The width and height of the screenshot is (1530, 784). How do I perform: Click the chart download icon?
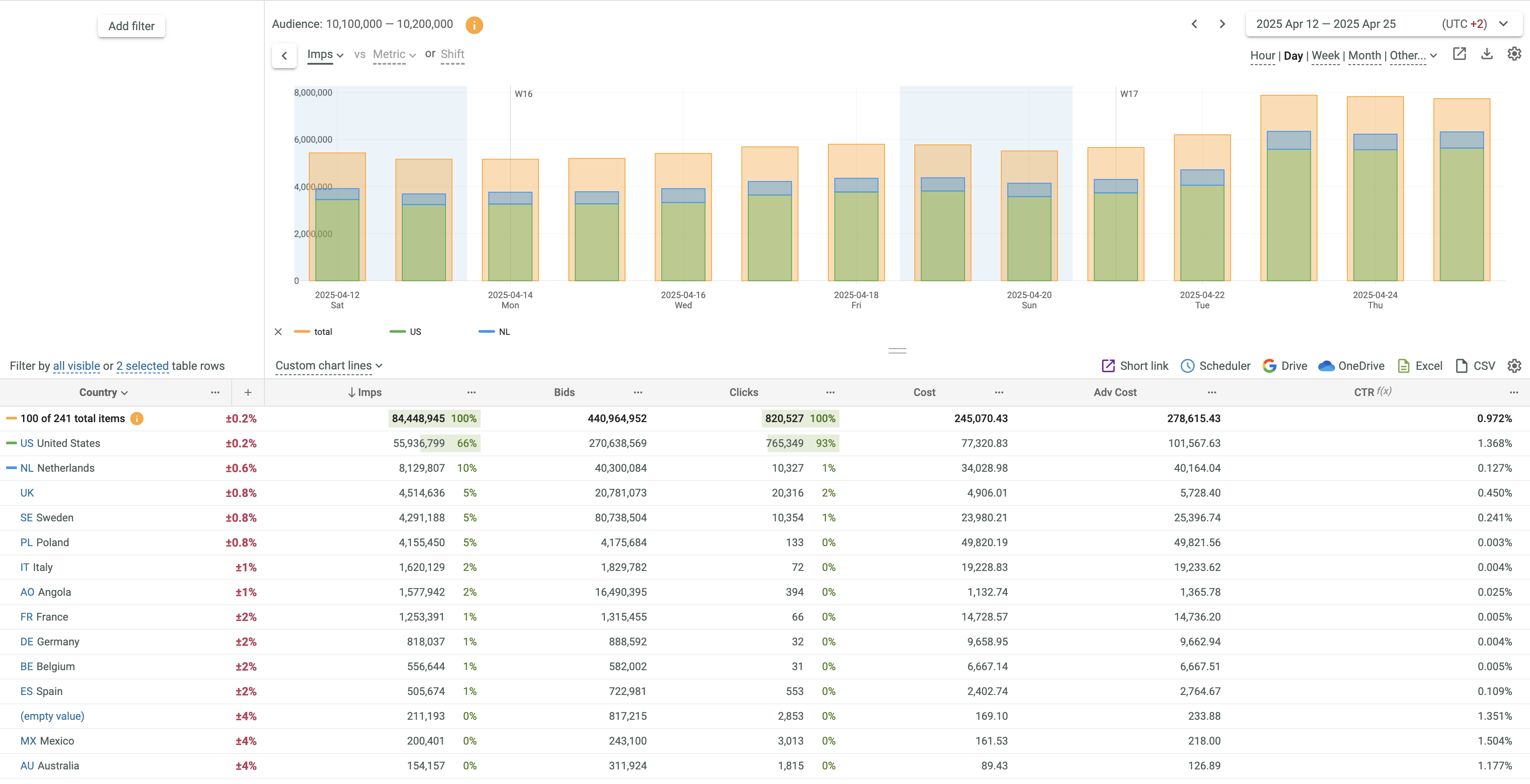tap(1486, 54)
